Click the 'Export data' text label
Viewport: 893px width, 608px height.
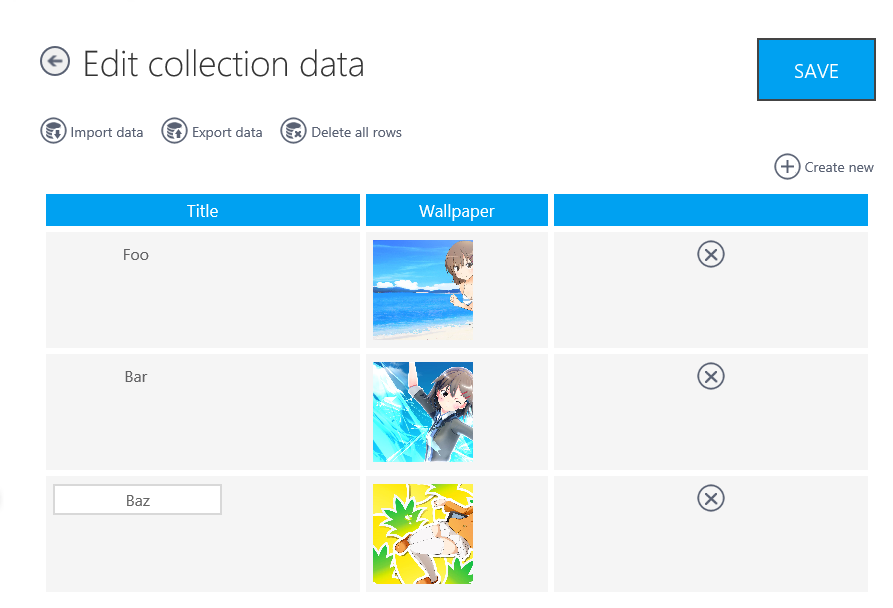(x=227, y=132)
